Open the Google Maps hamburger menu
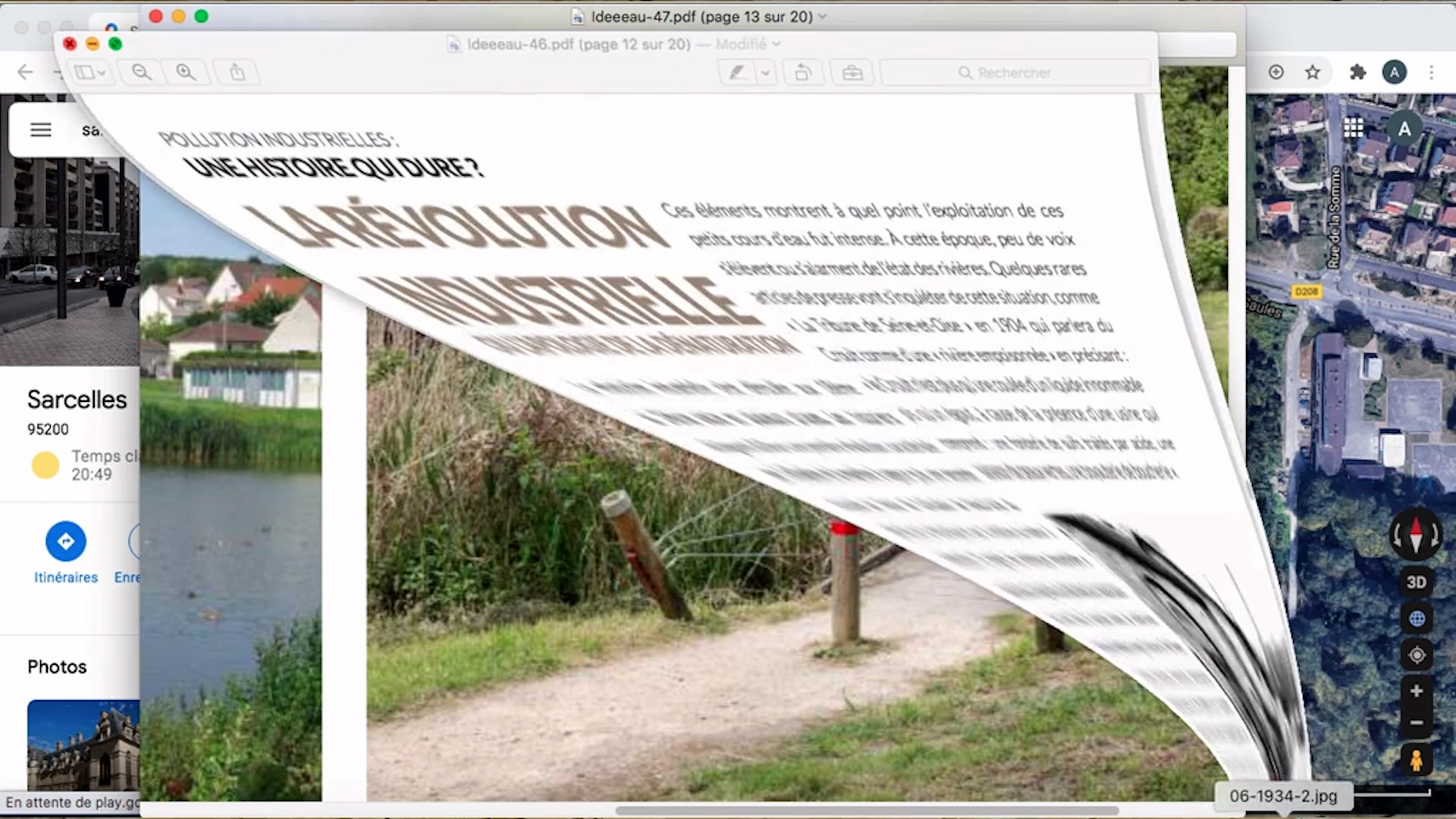This screenshot has height=819, width=1456. (41, 130)
